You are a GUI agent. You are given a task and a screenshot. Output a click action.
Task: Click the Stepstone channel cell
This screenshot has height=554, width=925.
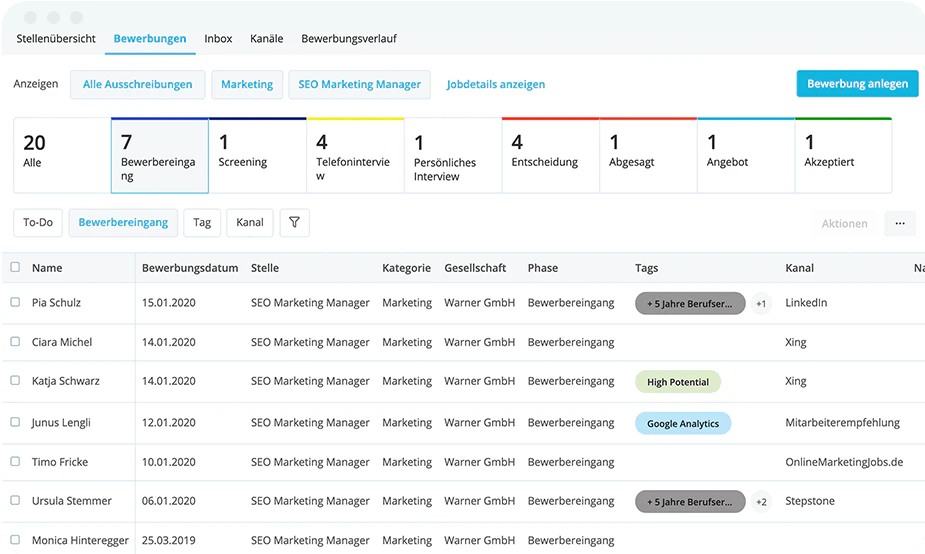[809, 501]
